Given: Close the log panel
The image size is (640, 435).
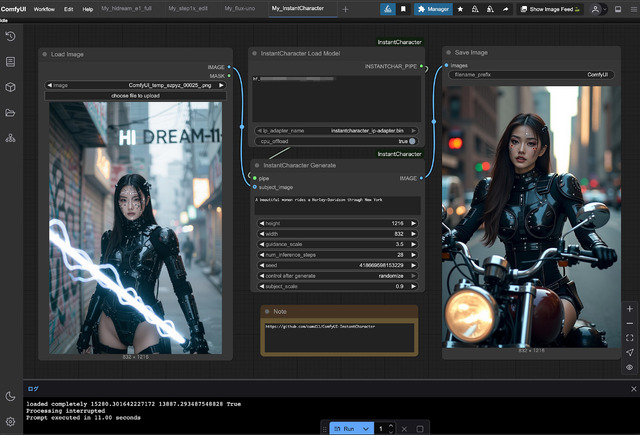Looking at the screenshot, I should tap(633, 389).
